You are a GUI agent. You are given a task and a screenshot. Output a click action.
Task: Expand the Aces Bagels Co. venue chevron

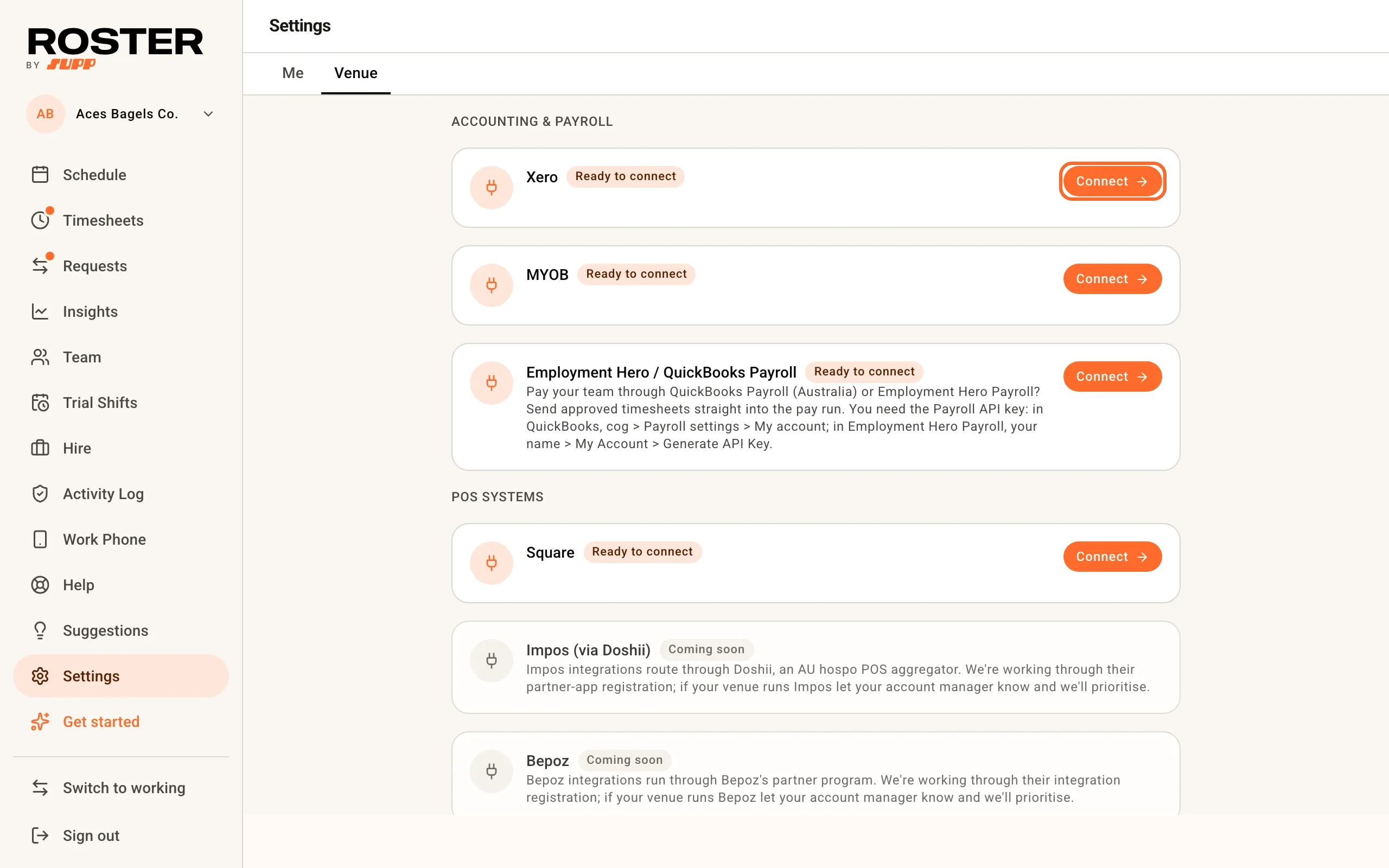208,114
